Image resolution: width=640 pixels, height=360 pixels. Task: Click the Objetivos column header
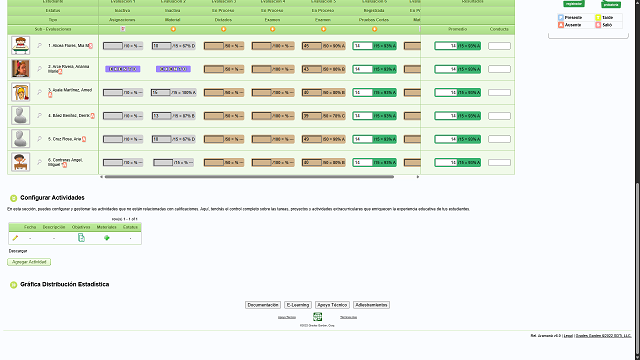coord(81,227)
